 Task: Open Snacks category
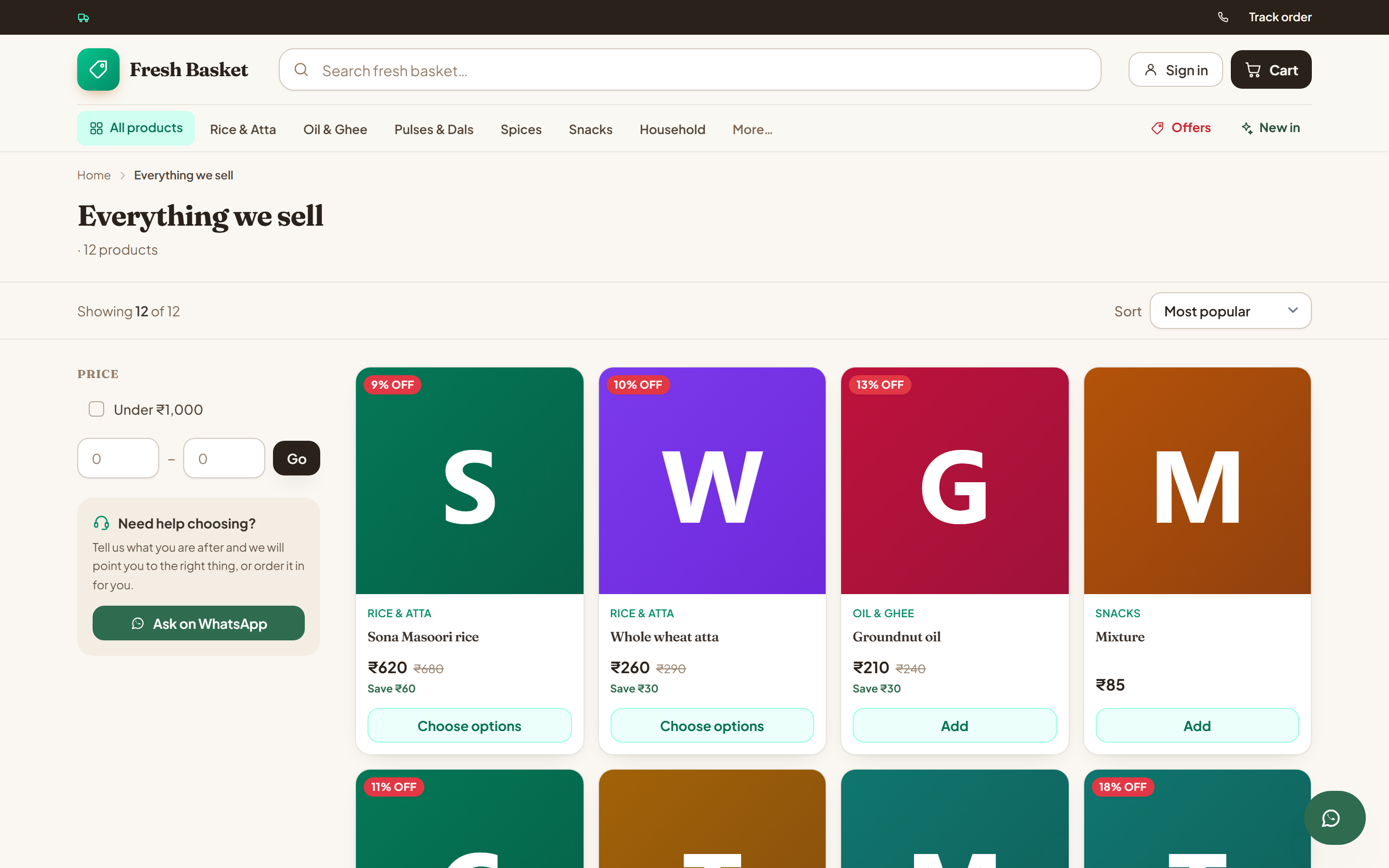coord(590,130)
